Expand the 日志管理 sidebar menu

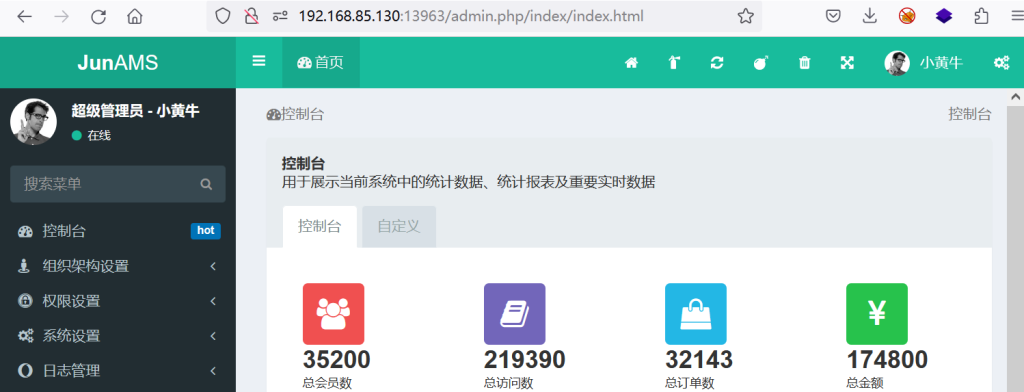(118, 371)
